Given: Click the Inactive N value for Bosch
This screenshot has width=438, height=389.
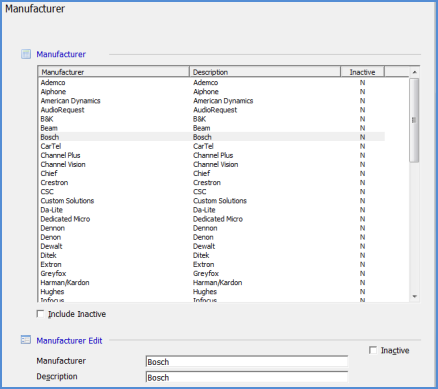Looking at the screenshot, I should tap(362, 137).
